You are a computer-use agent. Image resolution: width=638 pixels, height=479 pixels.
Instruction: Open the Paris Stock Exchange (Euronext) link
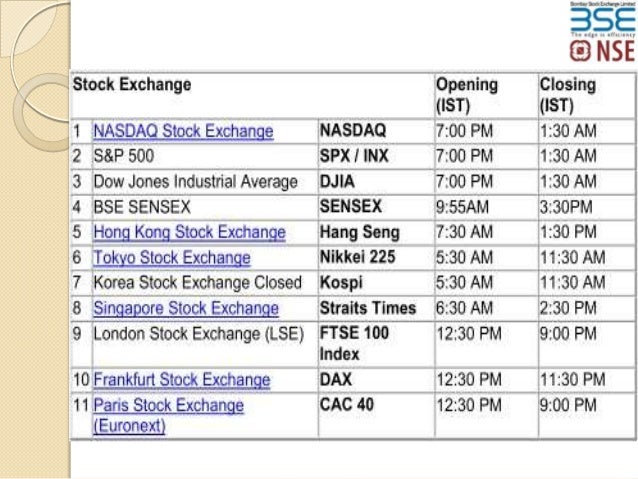[x=168, y=407]
